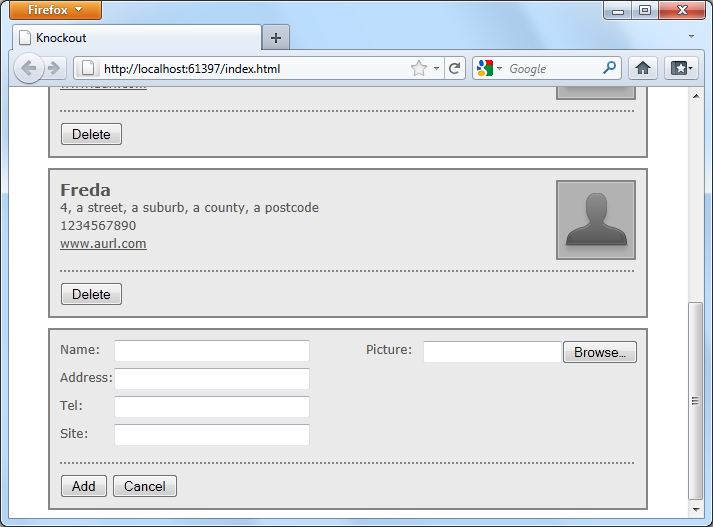713x527 pixels.
Task: Focus the Address input field
Action: pos(212,379)
